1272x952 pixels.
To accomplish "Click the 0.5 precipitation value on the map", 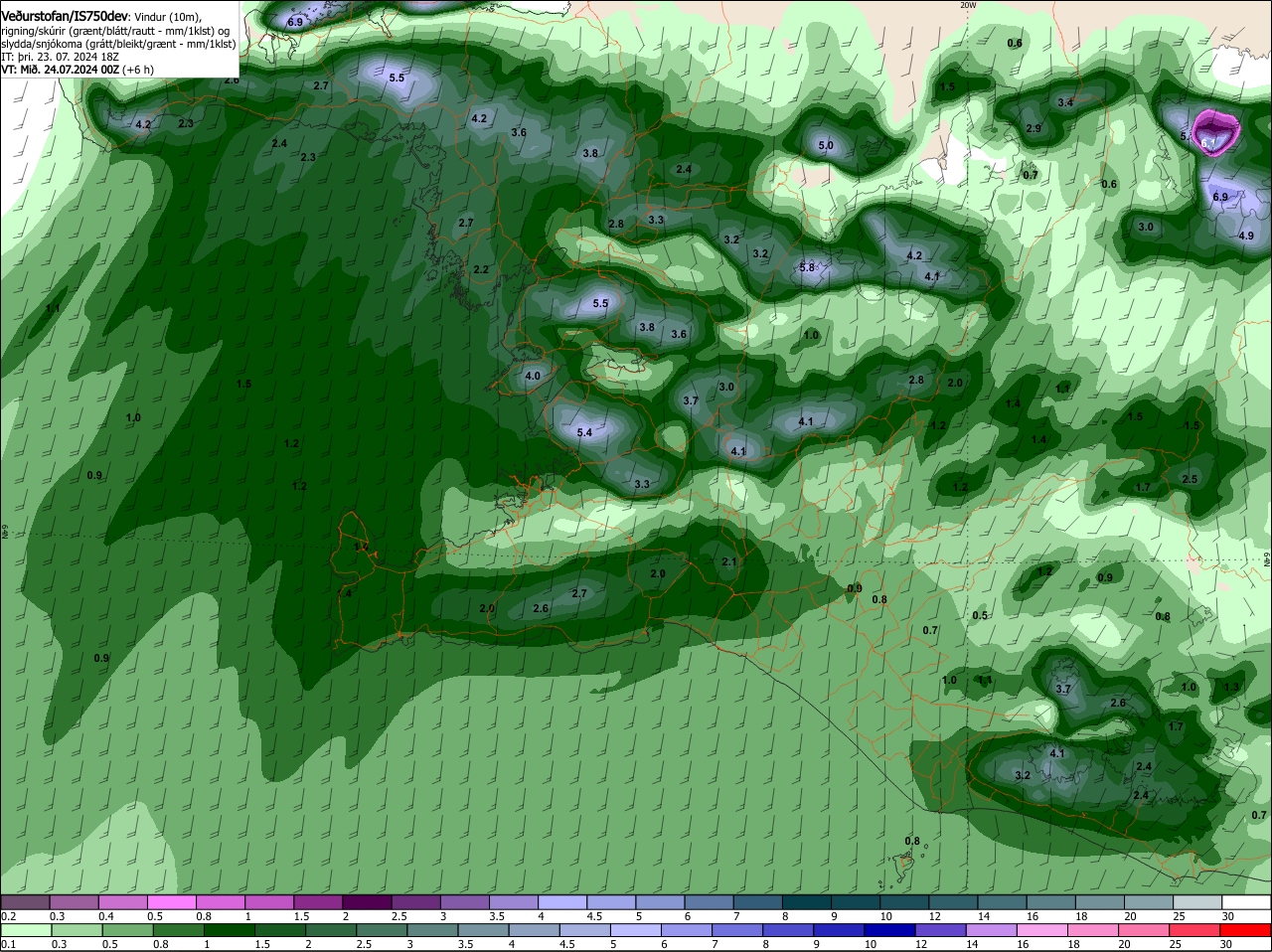I will [x=980, y=615].
